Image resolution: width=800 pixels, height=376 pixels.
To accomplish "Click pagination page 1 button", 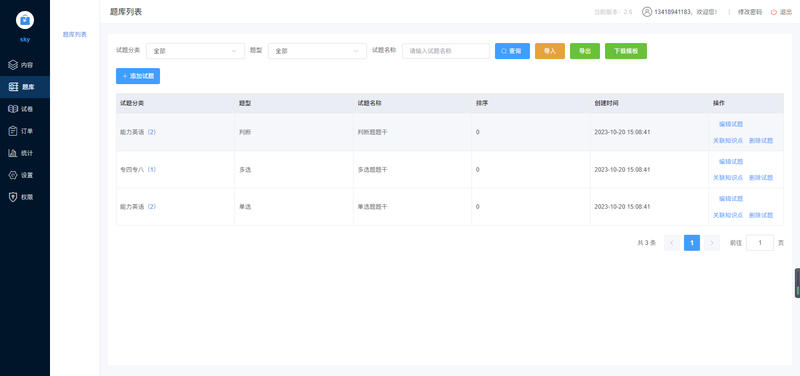I will pyautogui.click(x=692, y=243).
